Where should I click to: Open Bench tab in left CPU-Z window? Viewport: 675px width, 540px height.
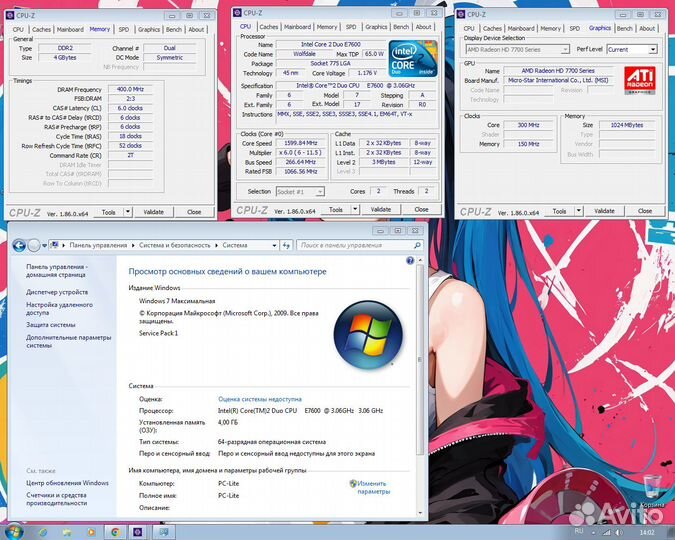point(173,29)
